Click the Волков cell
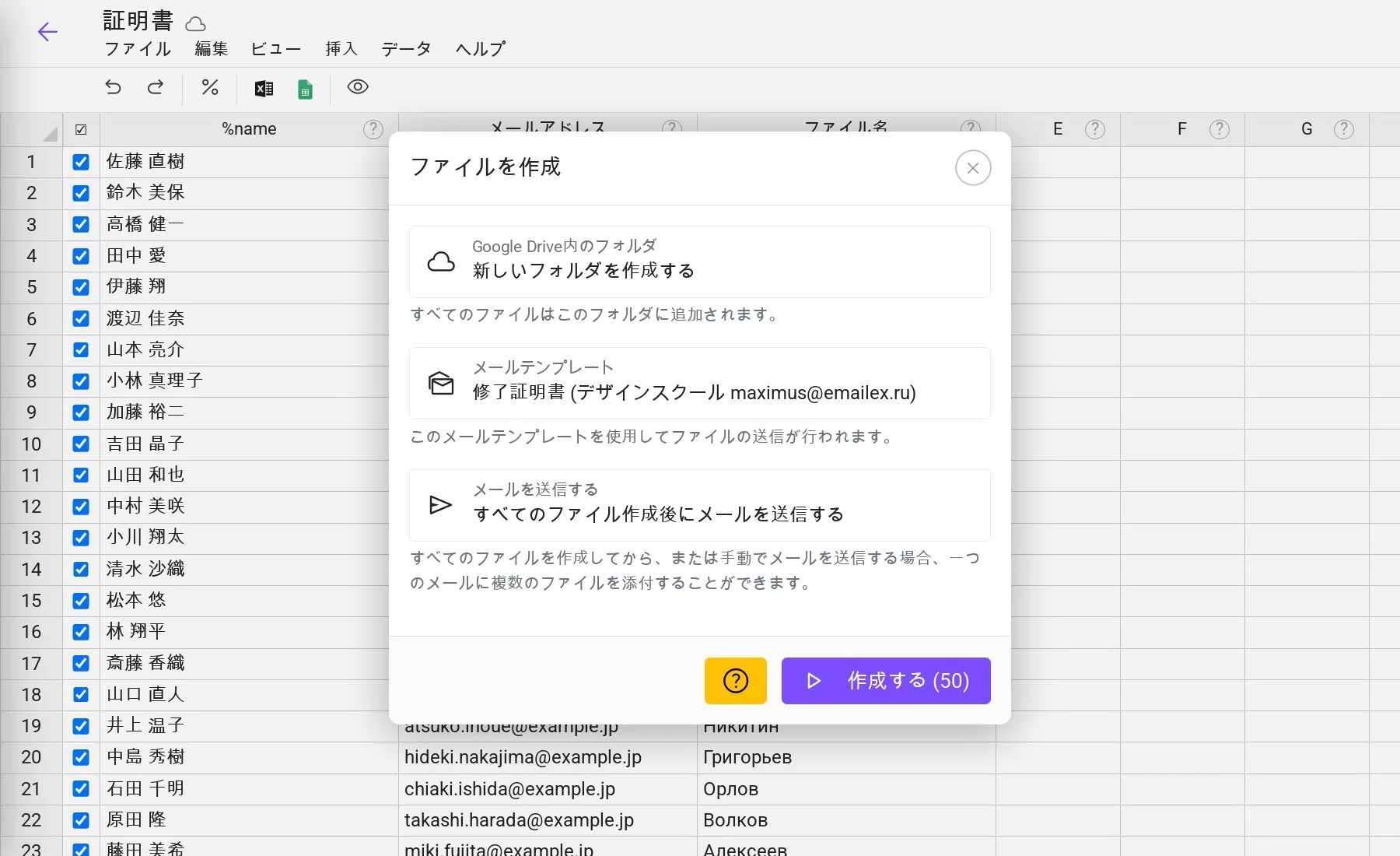The image size is (1400, 856). tap(846, 820)
